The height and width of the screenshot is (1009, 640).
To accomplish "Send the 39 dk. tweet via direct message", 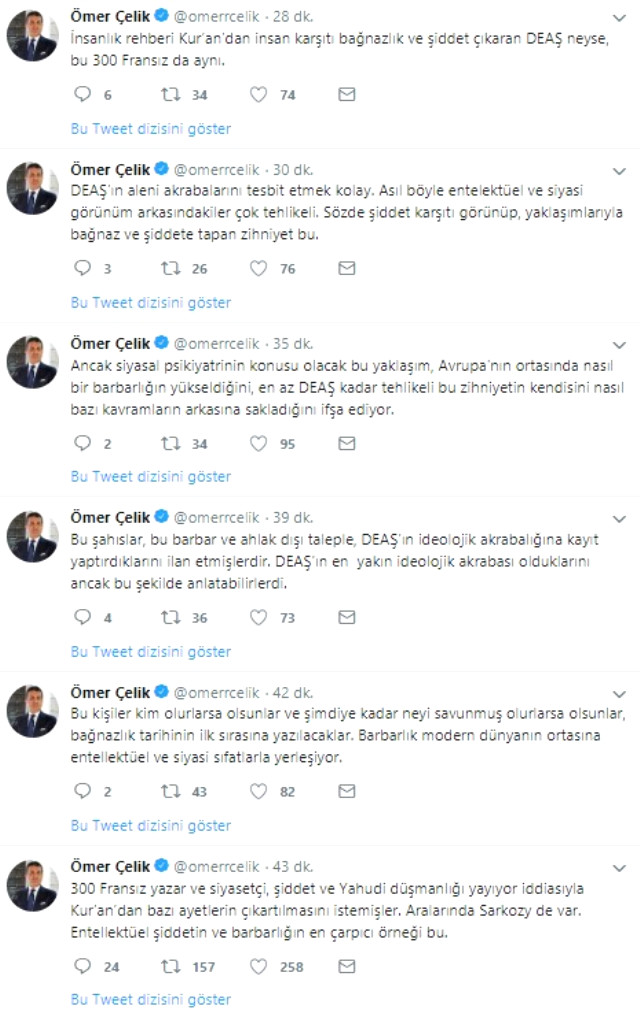I will (x=347, y=618).
